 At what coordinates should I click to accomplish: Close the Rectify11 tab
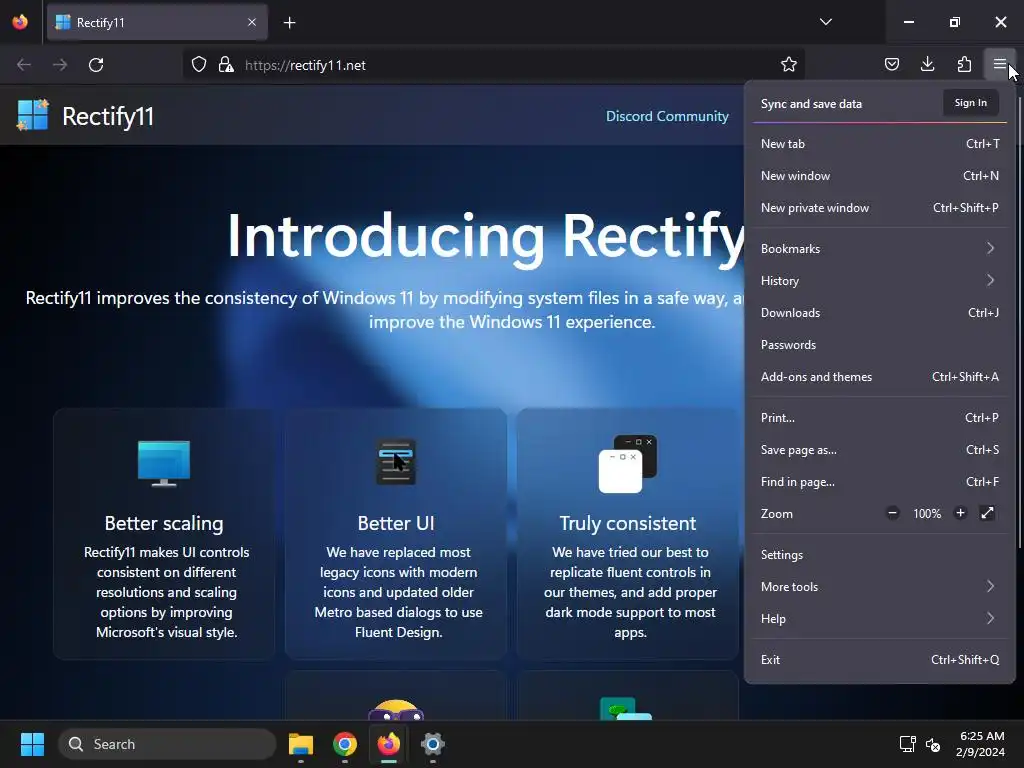(252, 22)
